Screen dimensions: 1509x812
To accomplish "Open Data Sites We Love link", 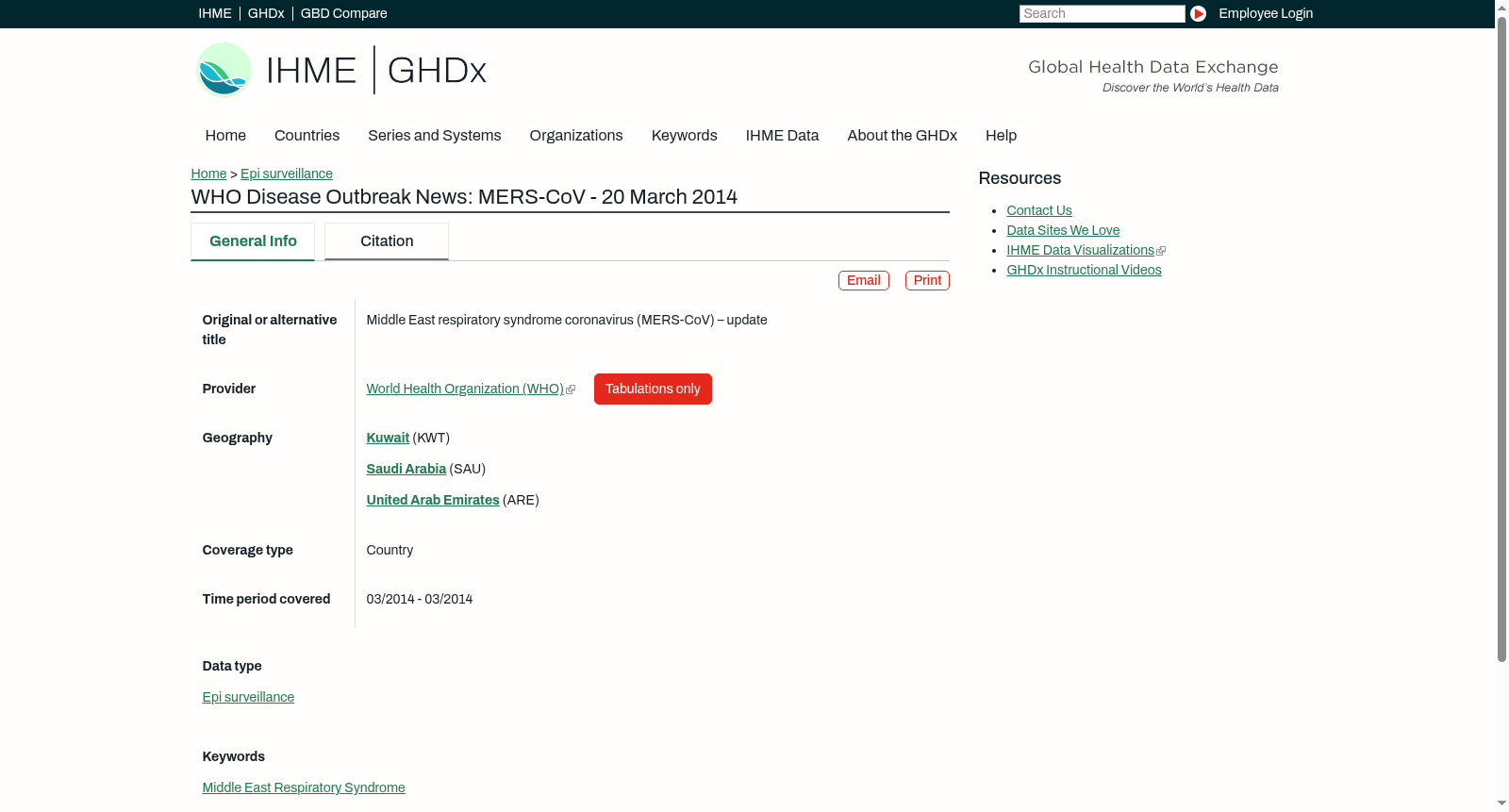I will coord(1063,230).
